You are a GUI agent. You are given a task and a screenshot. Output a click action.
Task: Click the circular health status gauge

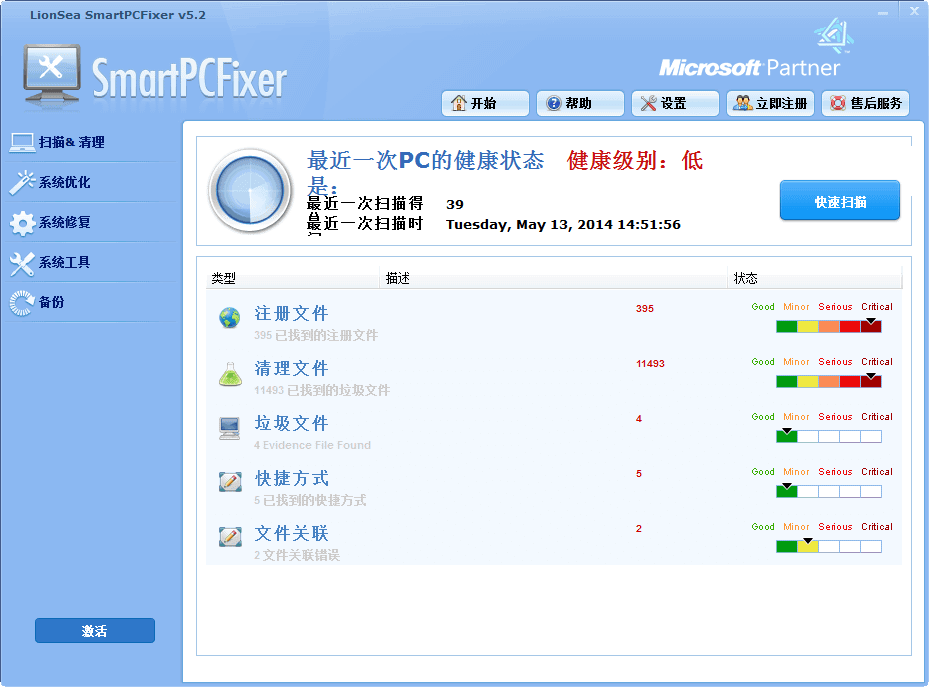point(250,192)
